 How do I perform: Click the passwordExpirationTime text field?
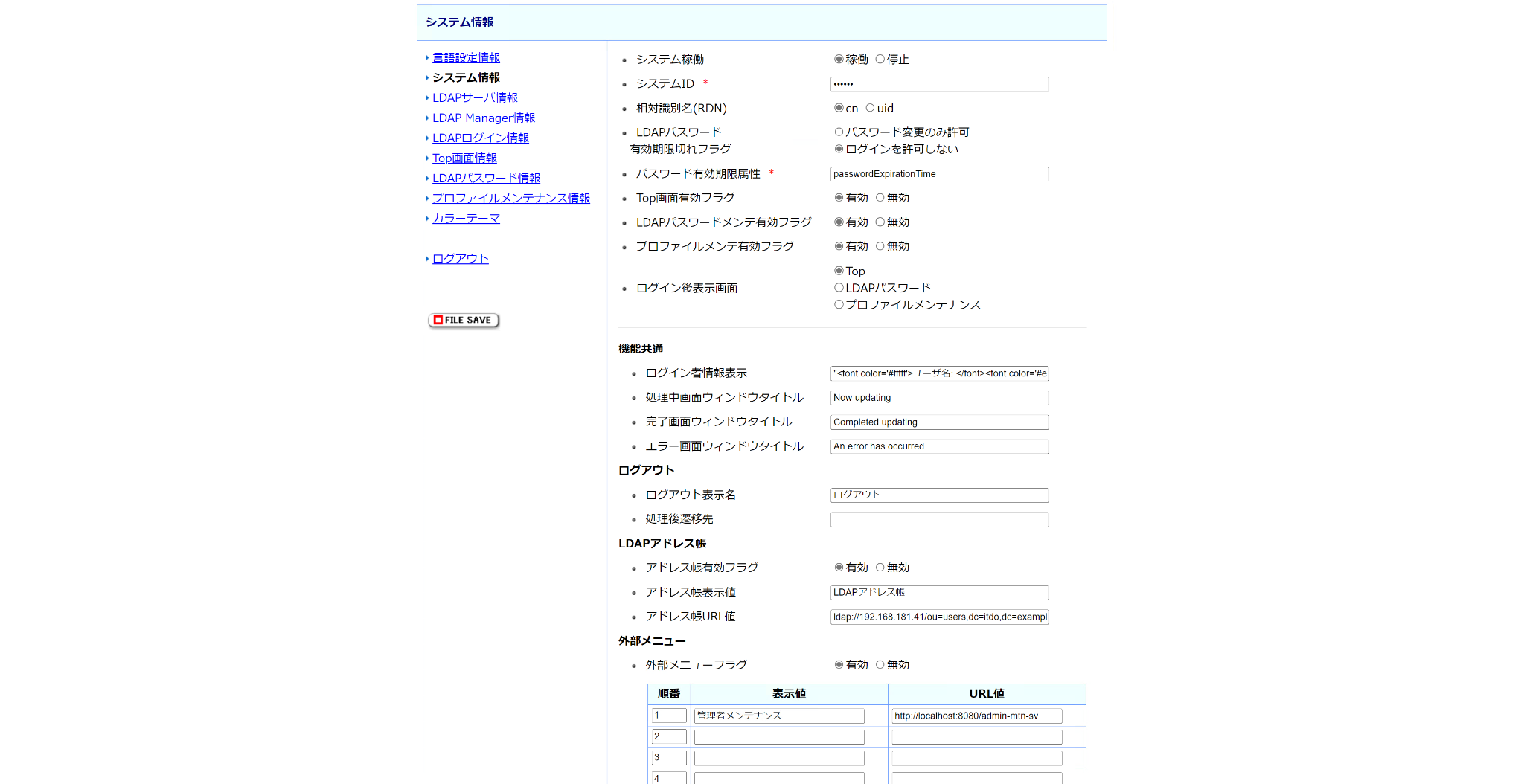tap(939, 174)
